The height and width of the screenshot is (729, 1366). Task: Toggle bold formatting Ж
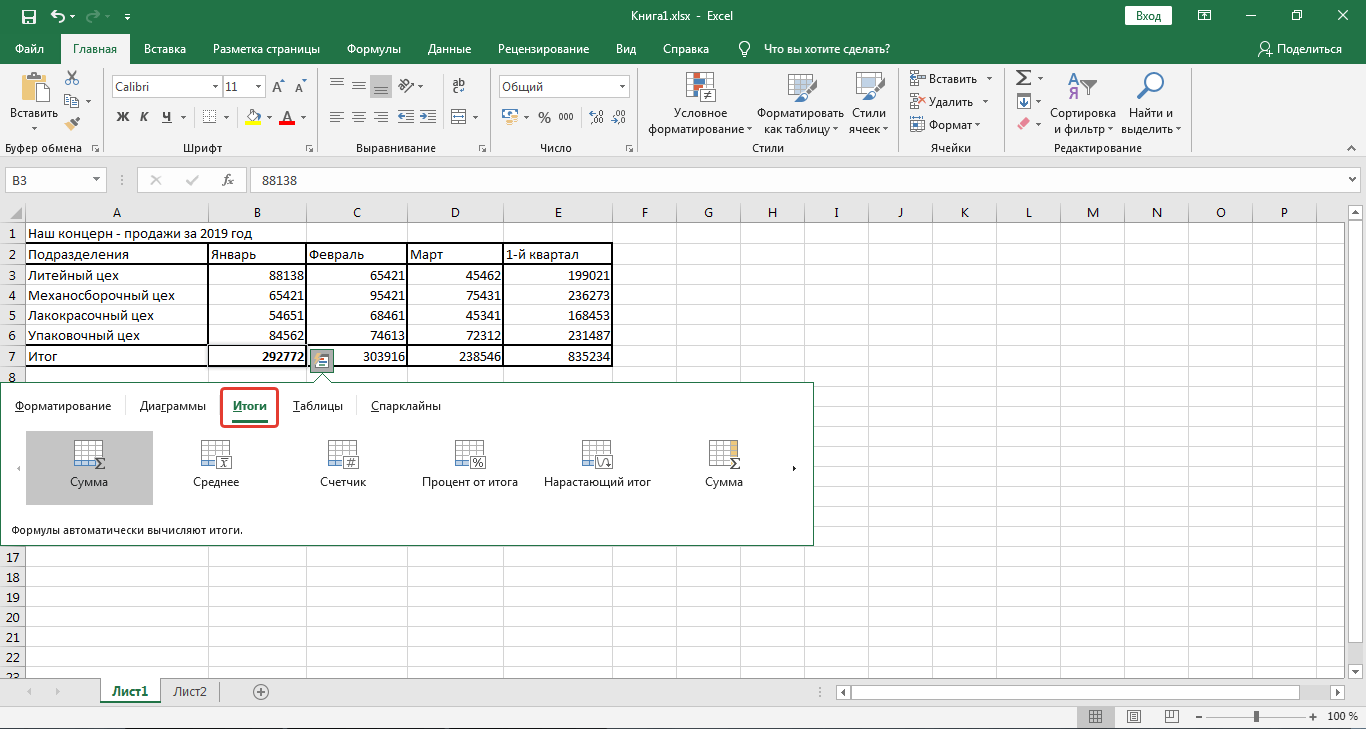click(x=124, y=117)
